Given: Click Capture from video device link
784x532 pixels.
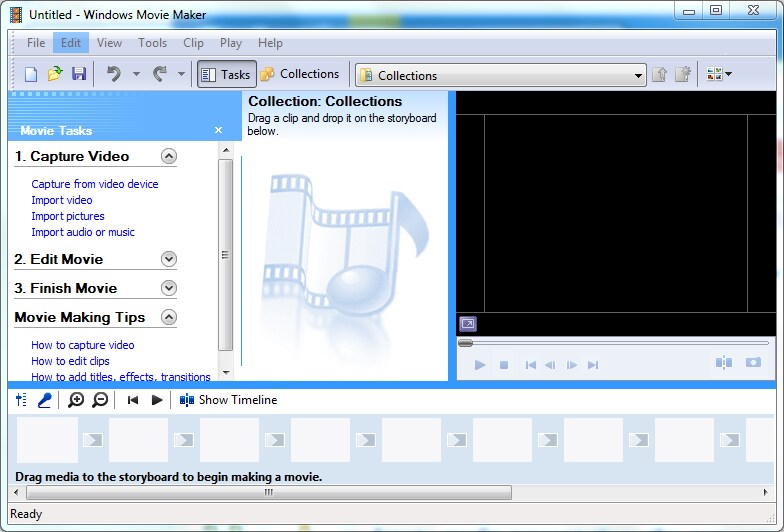Looking at the screenshot, I should point(95,184).
